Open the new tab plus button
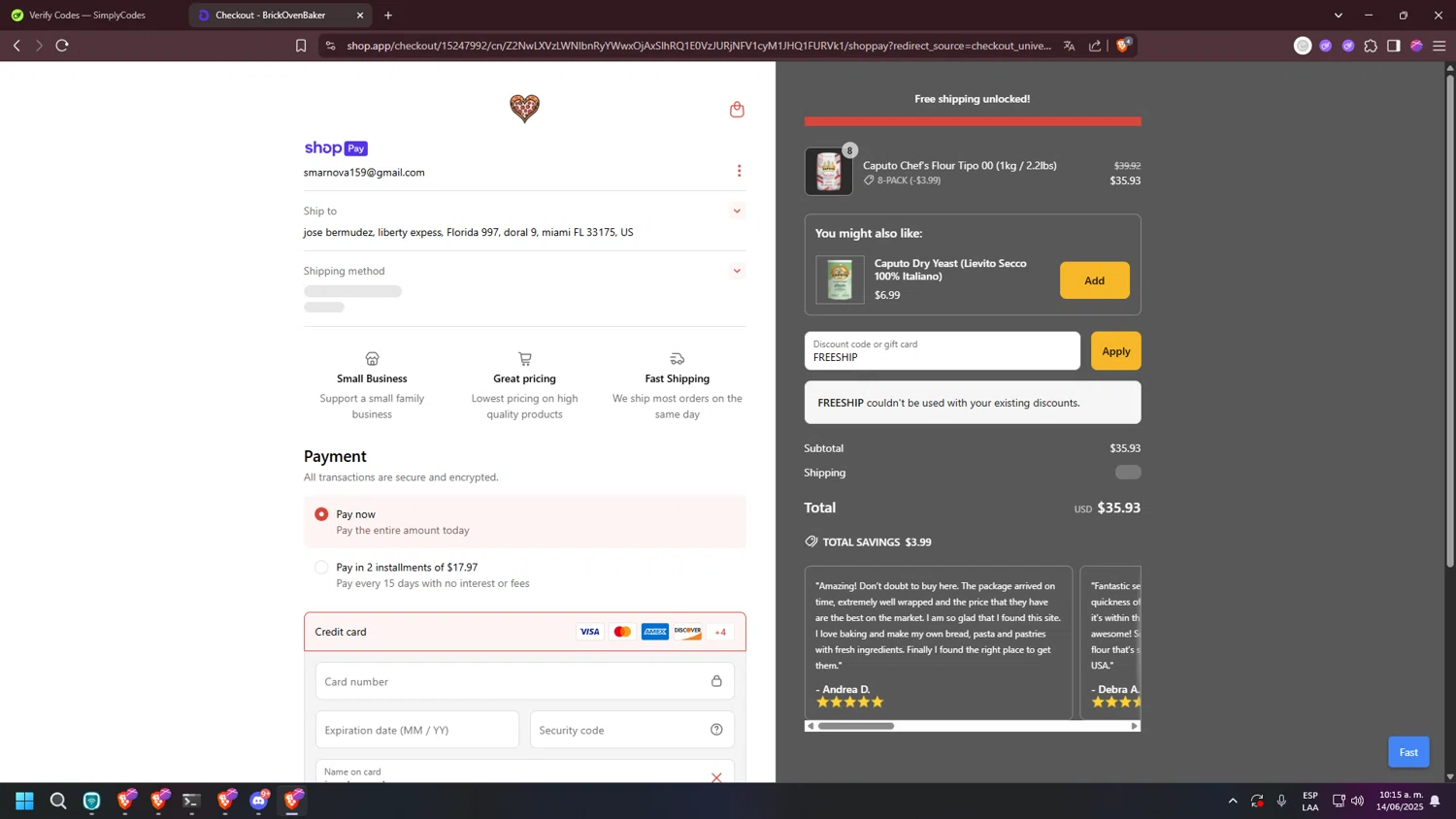This screenshot has height=819, width=1456. click(x=388, y=16)
